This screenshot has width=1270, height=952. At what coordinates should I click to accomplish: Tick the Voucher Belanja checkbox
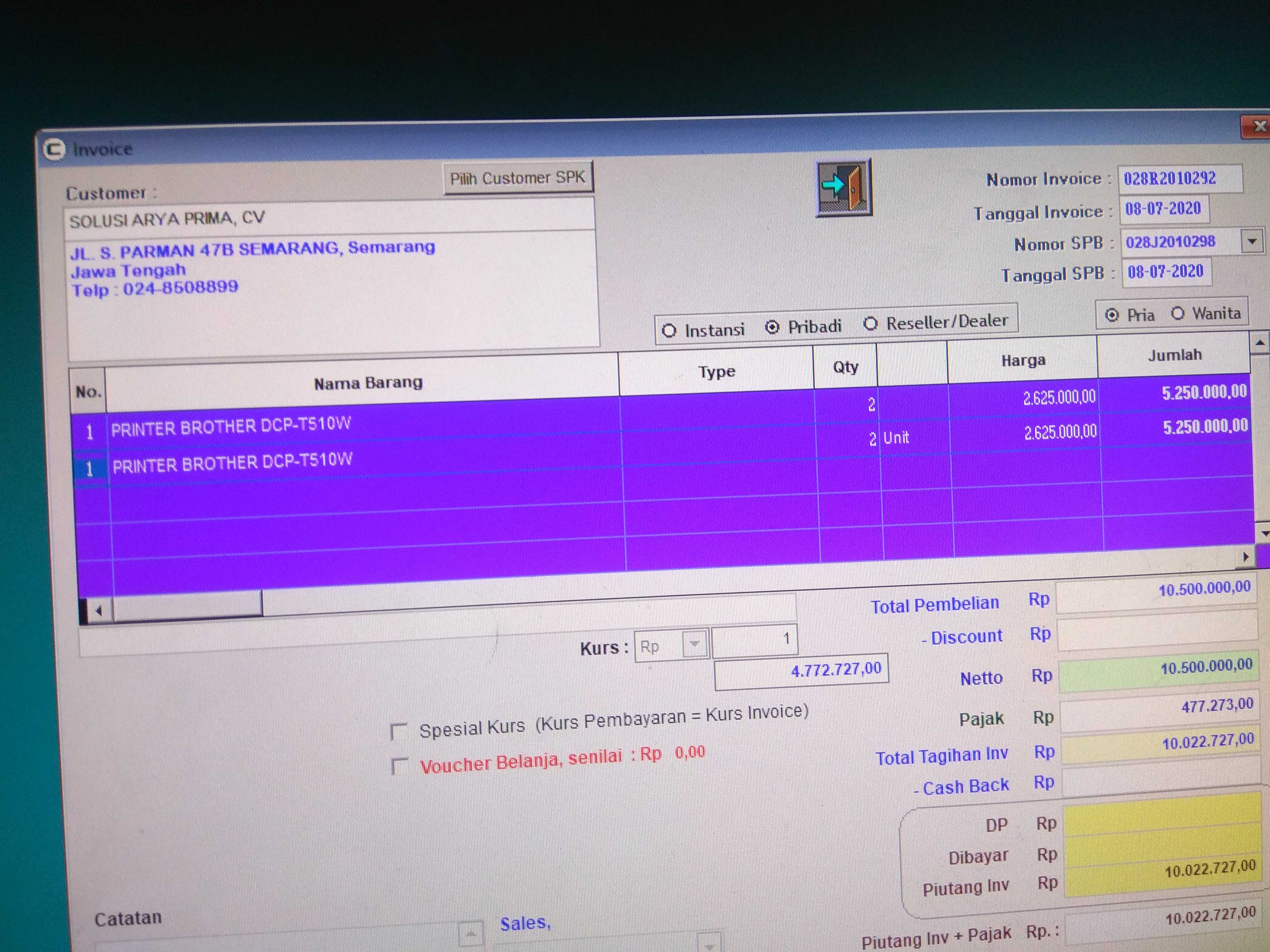[399, 766]
